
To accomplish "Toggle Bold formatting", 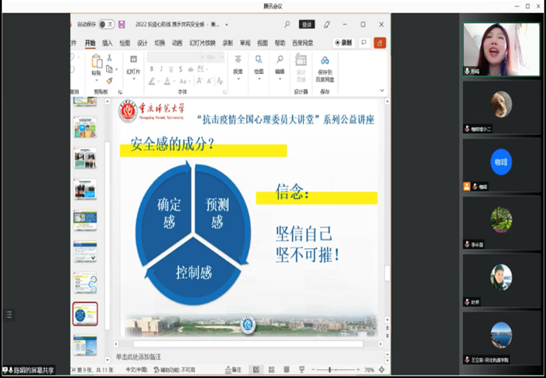I will tap(151, 69).
